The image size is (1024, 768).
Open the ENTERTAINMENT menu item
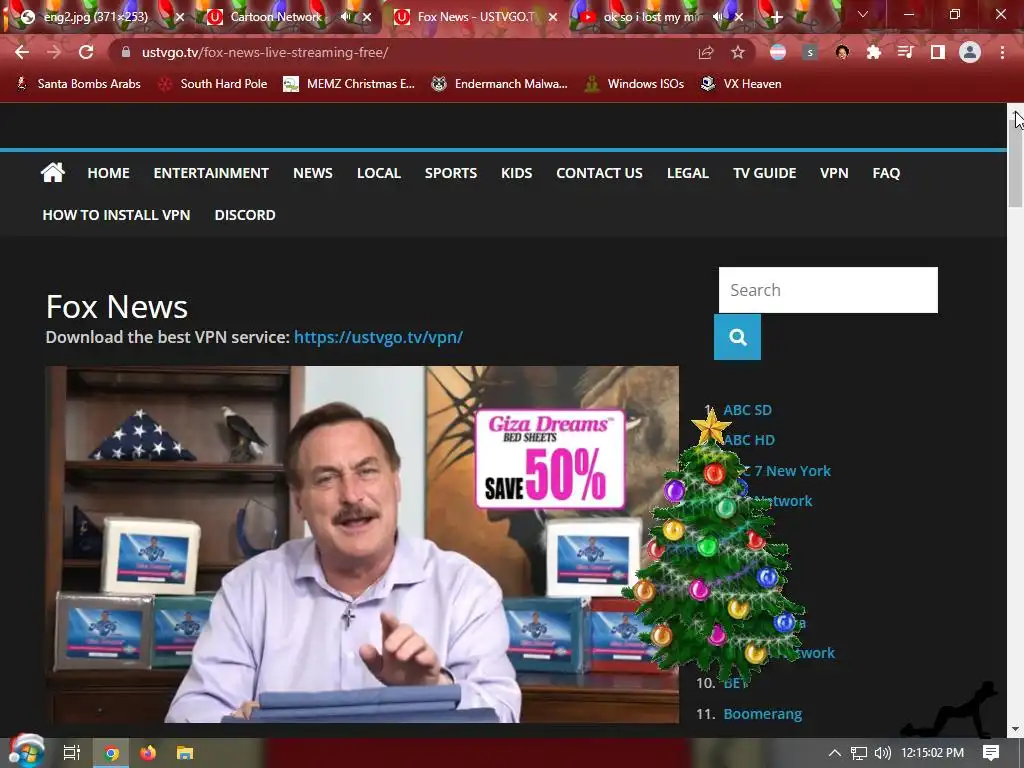(x=211, y=173)
